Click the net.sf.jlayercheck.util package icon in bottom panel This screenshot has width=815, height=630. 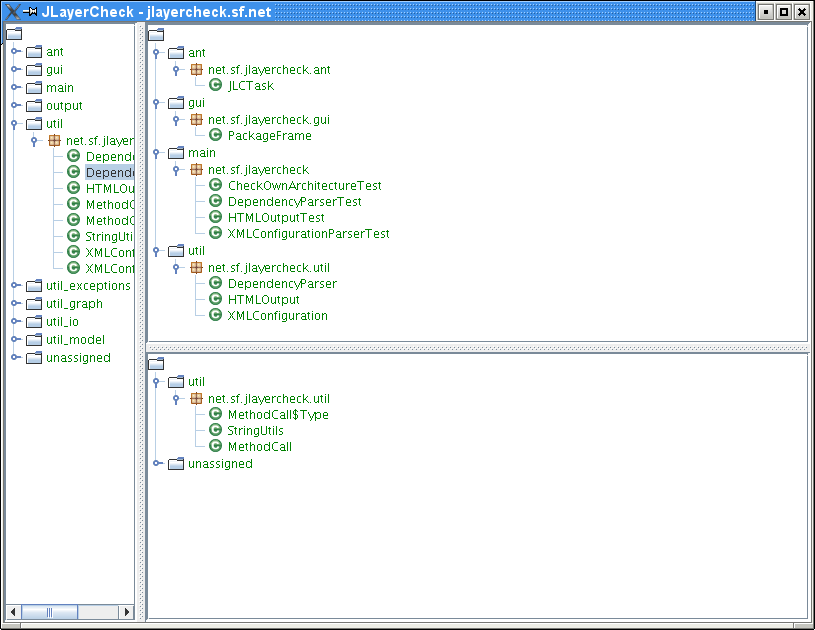coord(196,398)
